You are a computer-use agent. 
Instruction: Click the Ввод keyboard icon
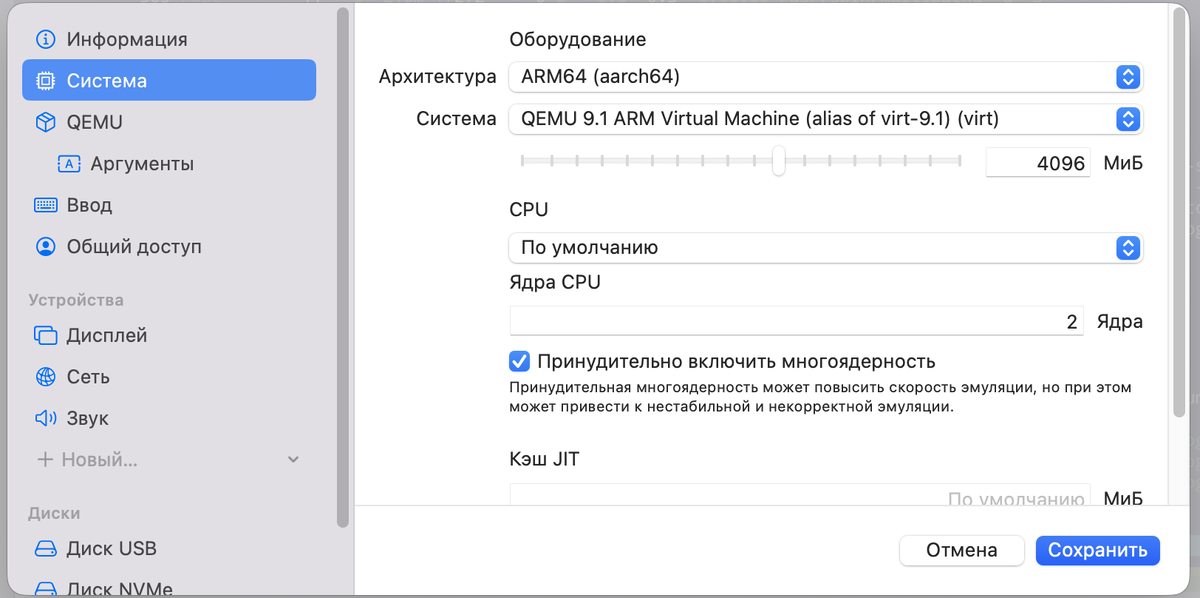46,205
